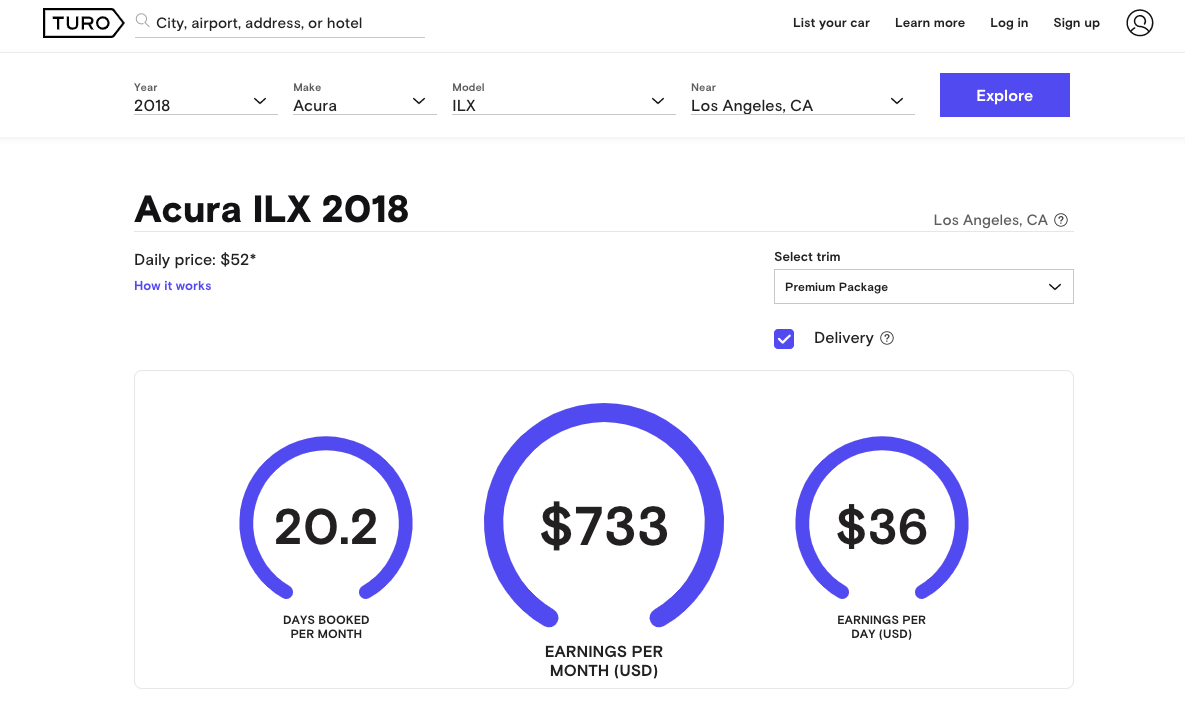The width and height of the screenshot is (1185, 712).
Task: Click the help icon beside Los Angeles, CA
Action: tap(1061, 220)
